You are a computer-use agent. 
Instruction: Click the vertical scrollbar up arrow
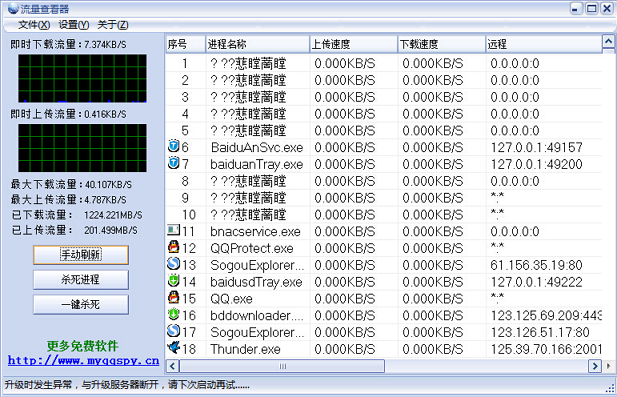click(608, 42)
